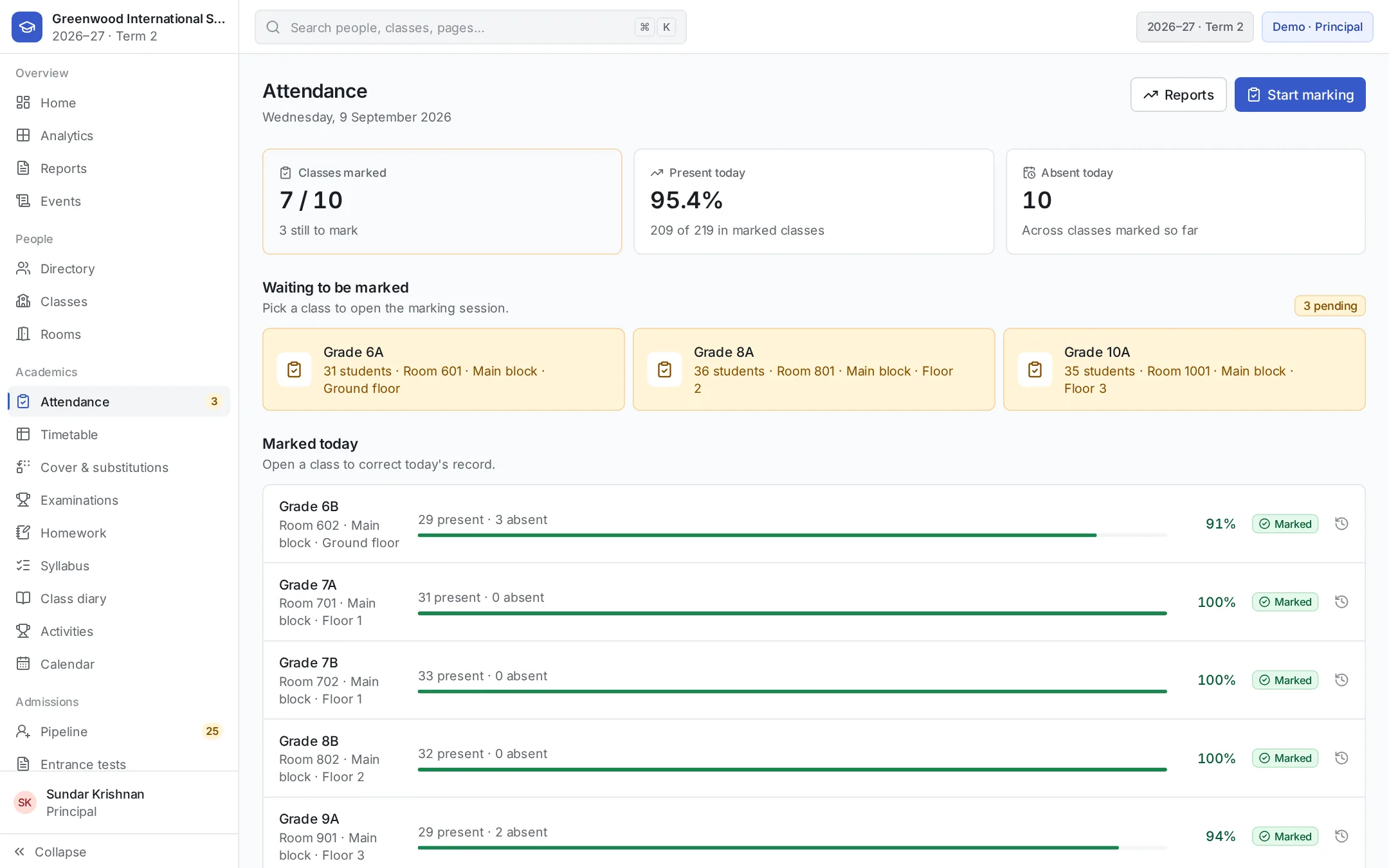Click Sundar Krishnan profile name

click(95, 794)
